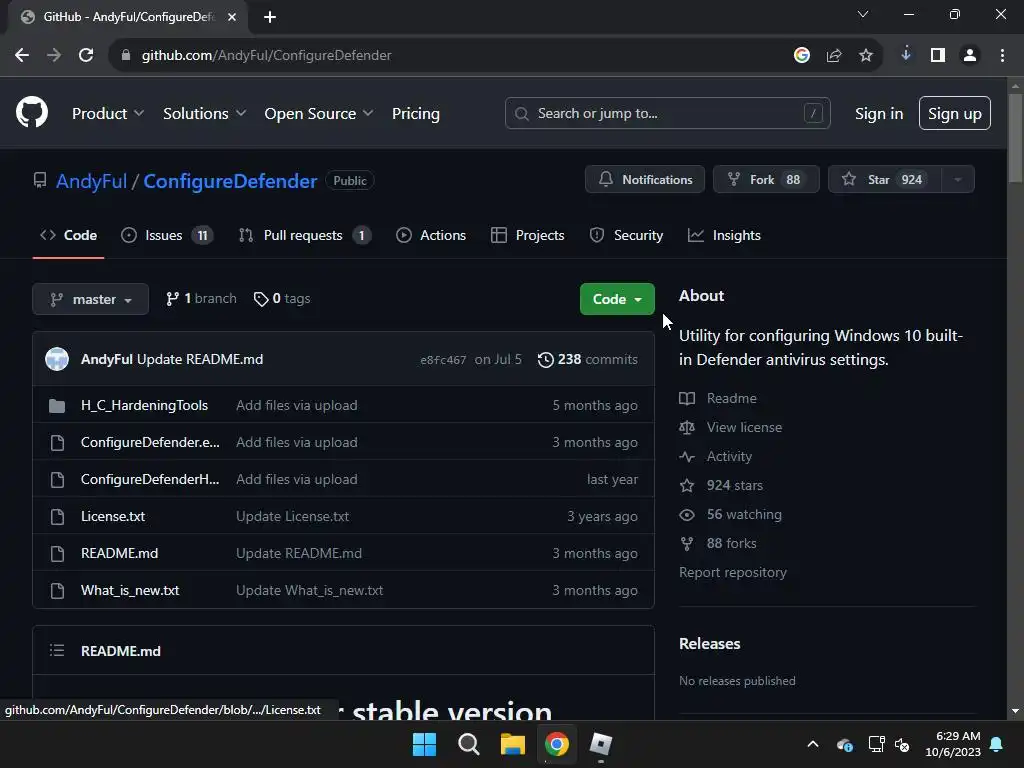Image resolution: width=1024 pixels, height=768 pixels.
Task: Click the Pricing link
Action: click(x=415, y=114)
